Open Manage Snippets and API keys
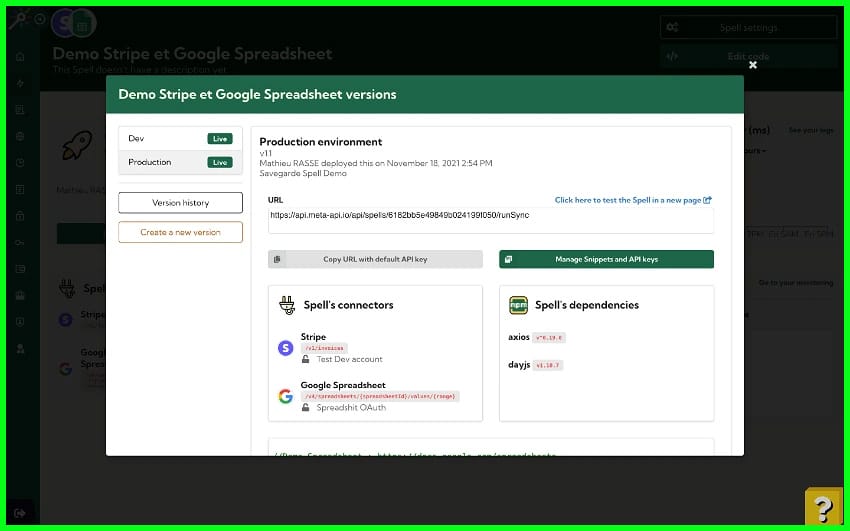The width and height of the screenshot is (850, 531). (606, 259)
